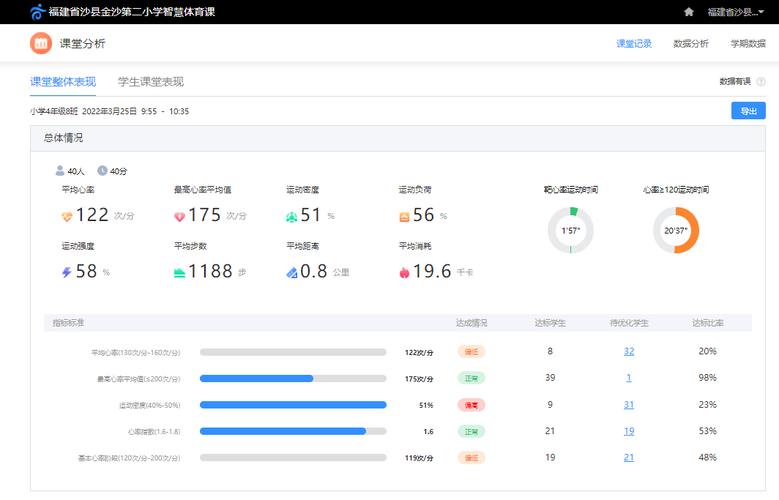
Task: Switch to 学生课堂表现 tab
Action: point(151,82)
